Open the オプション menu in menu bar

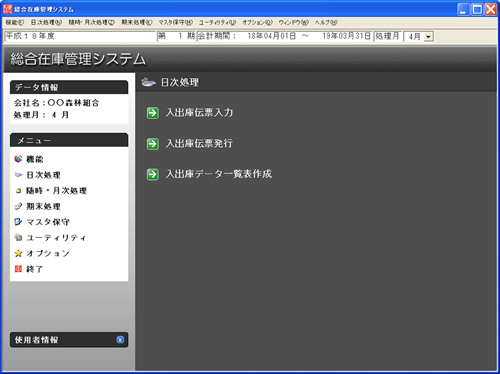click(x=257, y=22)
